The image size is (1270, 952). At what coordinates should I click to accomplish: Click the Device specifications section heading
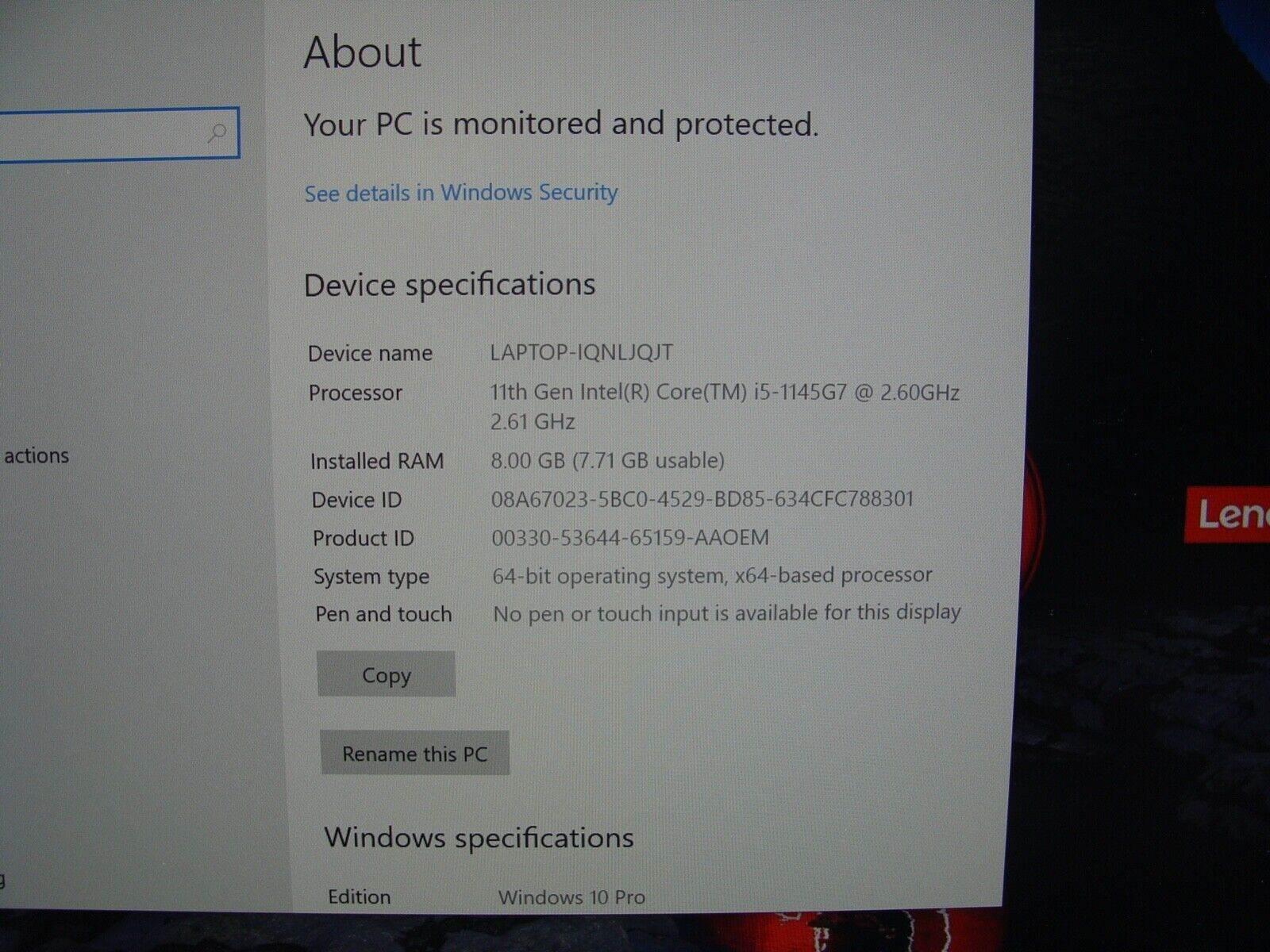pyautogui.click(x=450, y=283)
